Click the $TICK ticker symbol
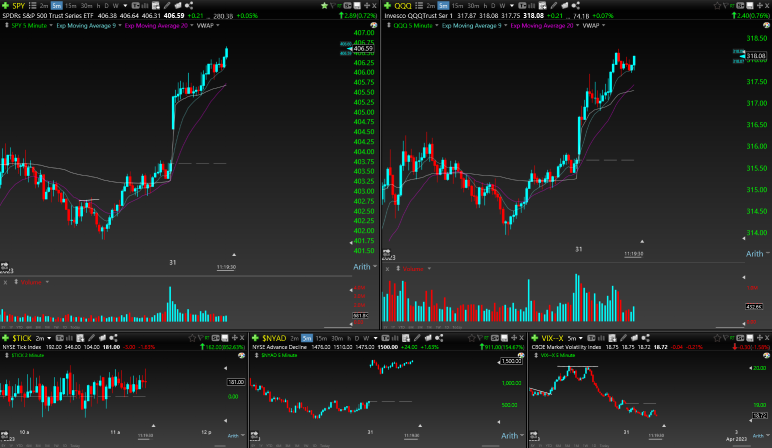The height and width of the screenshot is (448, 772). click(22, 338)
